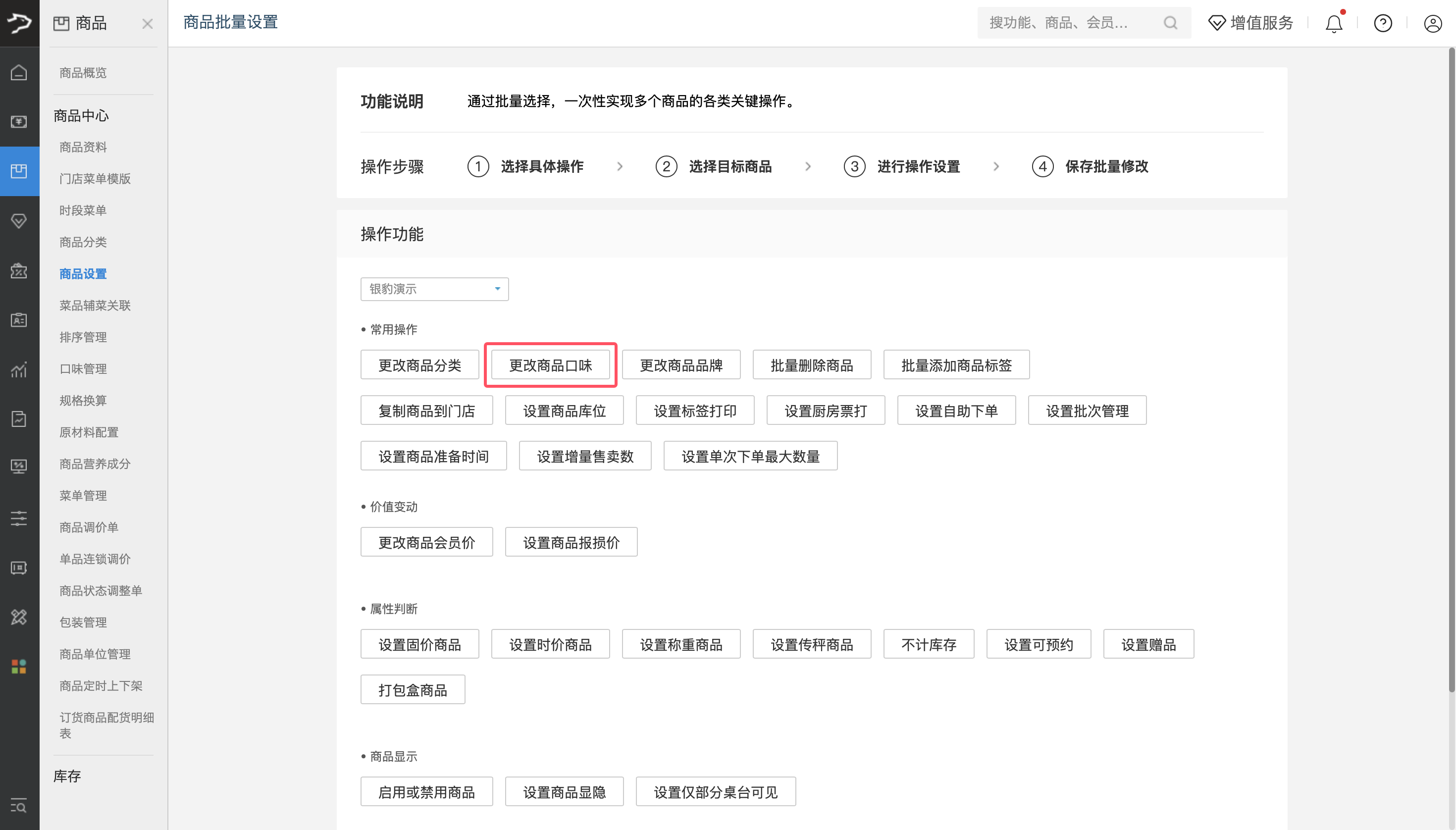Select the promotions discount icon
1456x830 pixels.
point(19,271)
